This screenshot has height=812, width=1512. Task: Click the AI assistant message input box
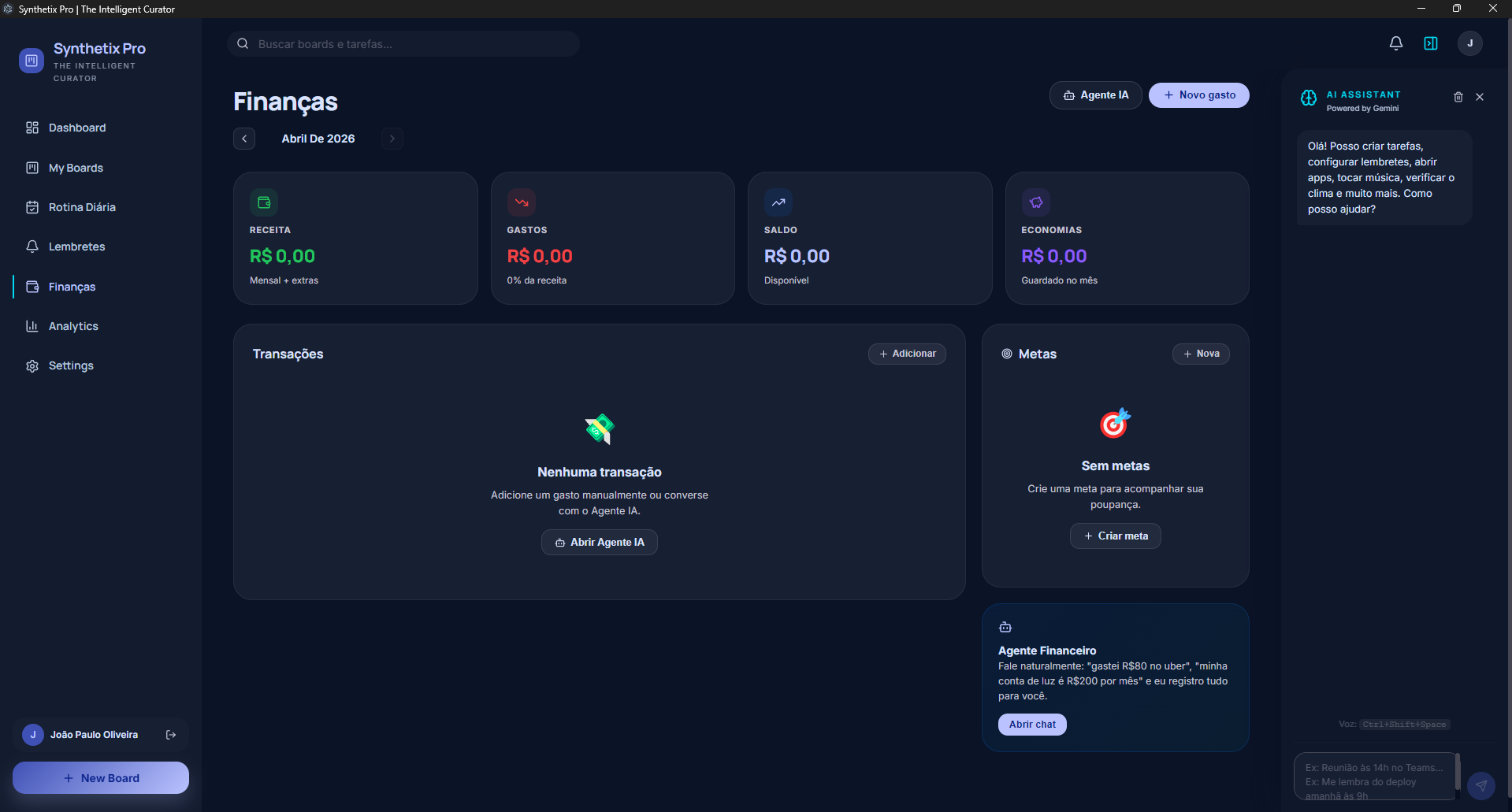click(x=1375, y=777)
